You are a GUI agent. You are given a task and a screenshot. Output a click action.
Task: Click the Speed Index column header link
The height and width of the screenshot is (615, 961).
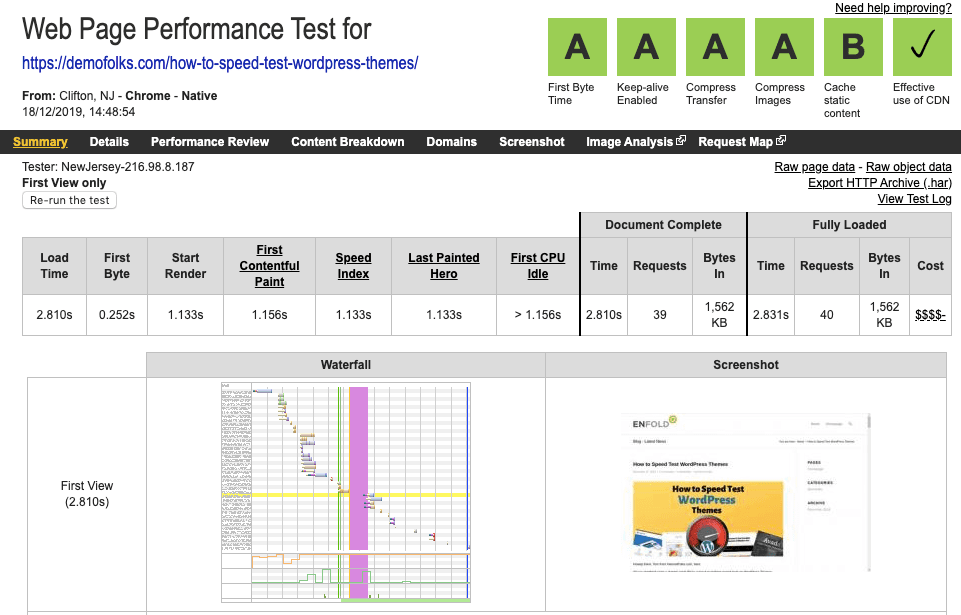[353, 266]
